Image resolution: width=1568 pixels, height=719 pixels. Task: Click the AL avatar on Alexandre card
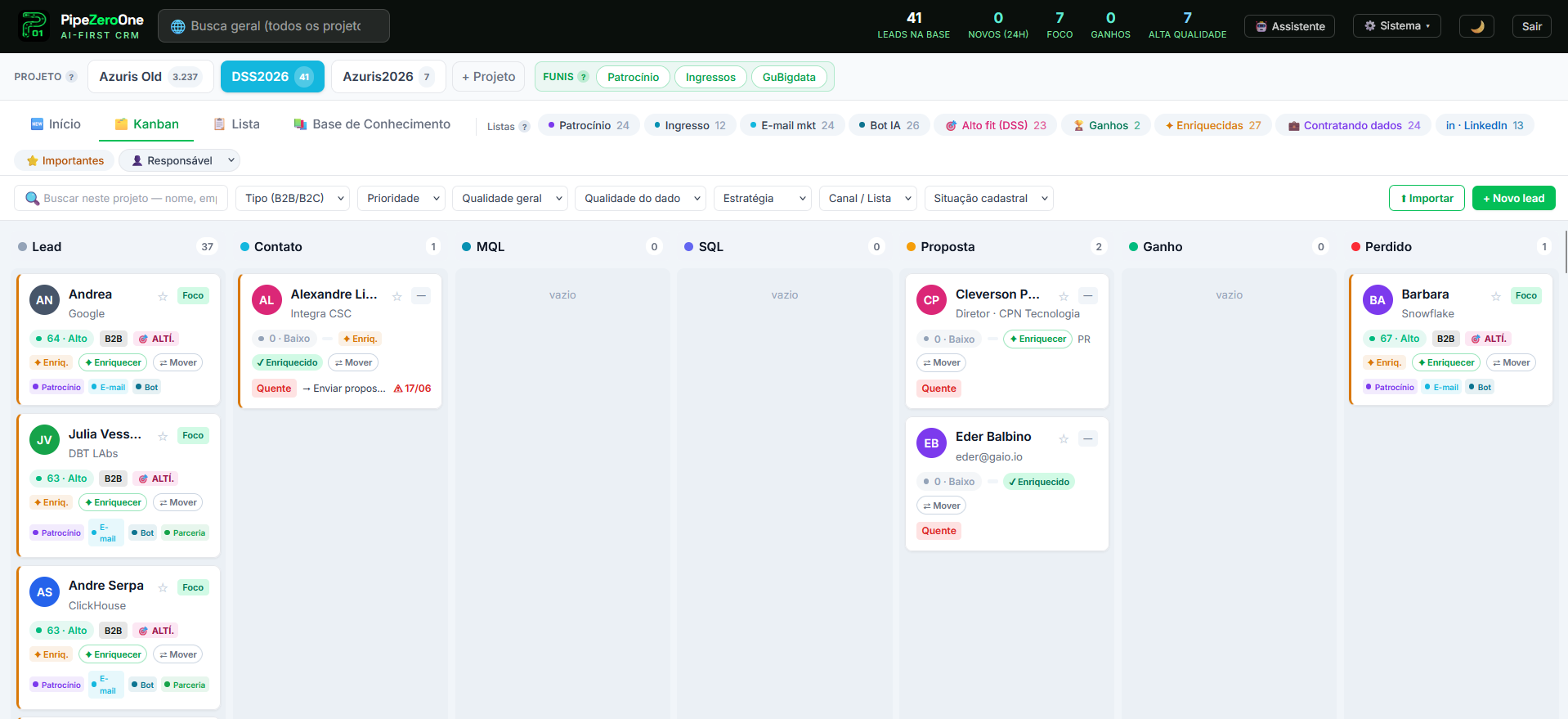coord(267,300)
